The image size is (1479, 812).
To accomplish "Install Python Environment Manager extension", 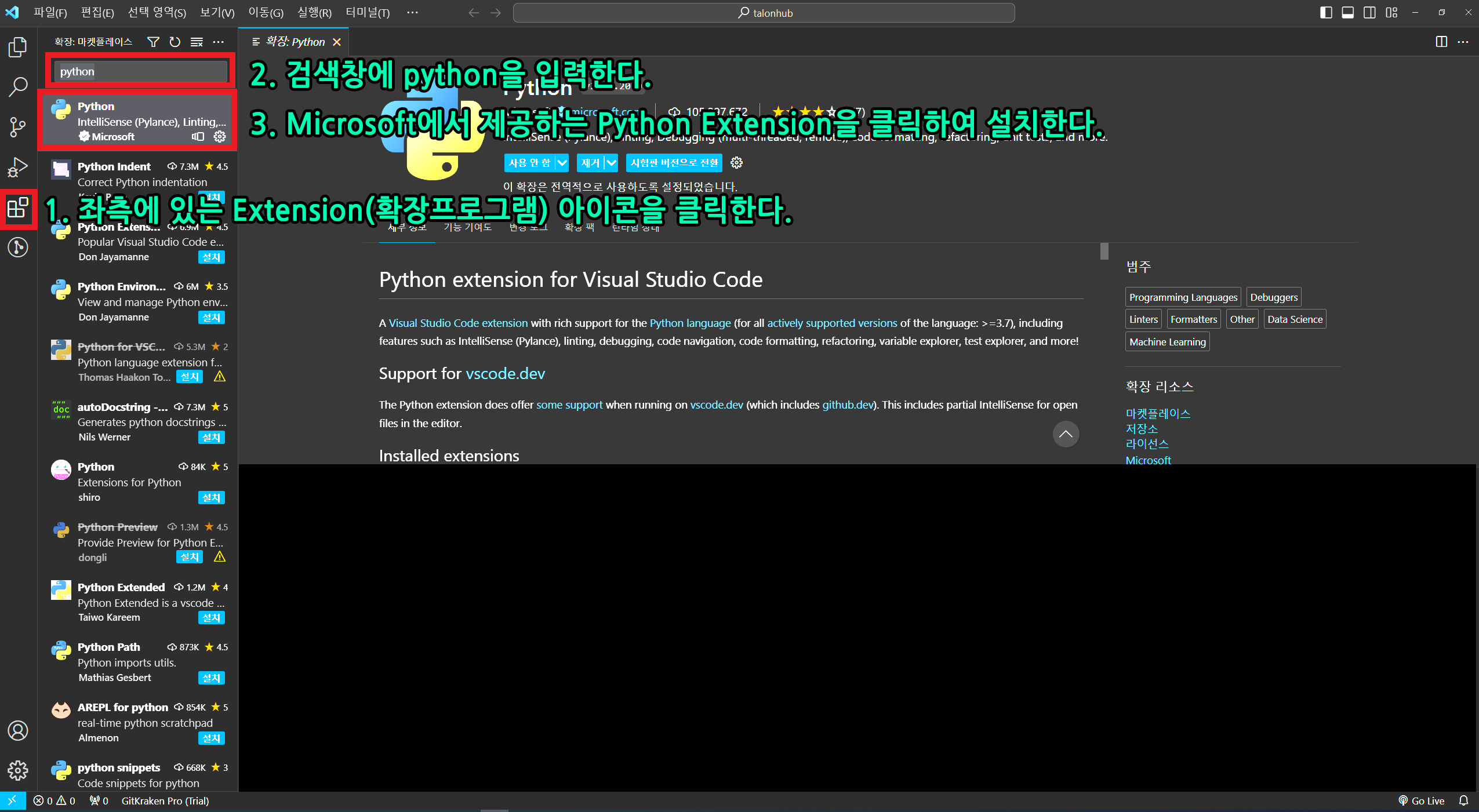I will click(x=211, y=317).
